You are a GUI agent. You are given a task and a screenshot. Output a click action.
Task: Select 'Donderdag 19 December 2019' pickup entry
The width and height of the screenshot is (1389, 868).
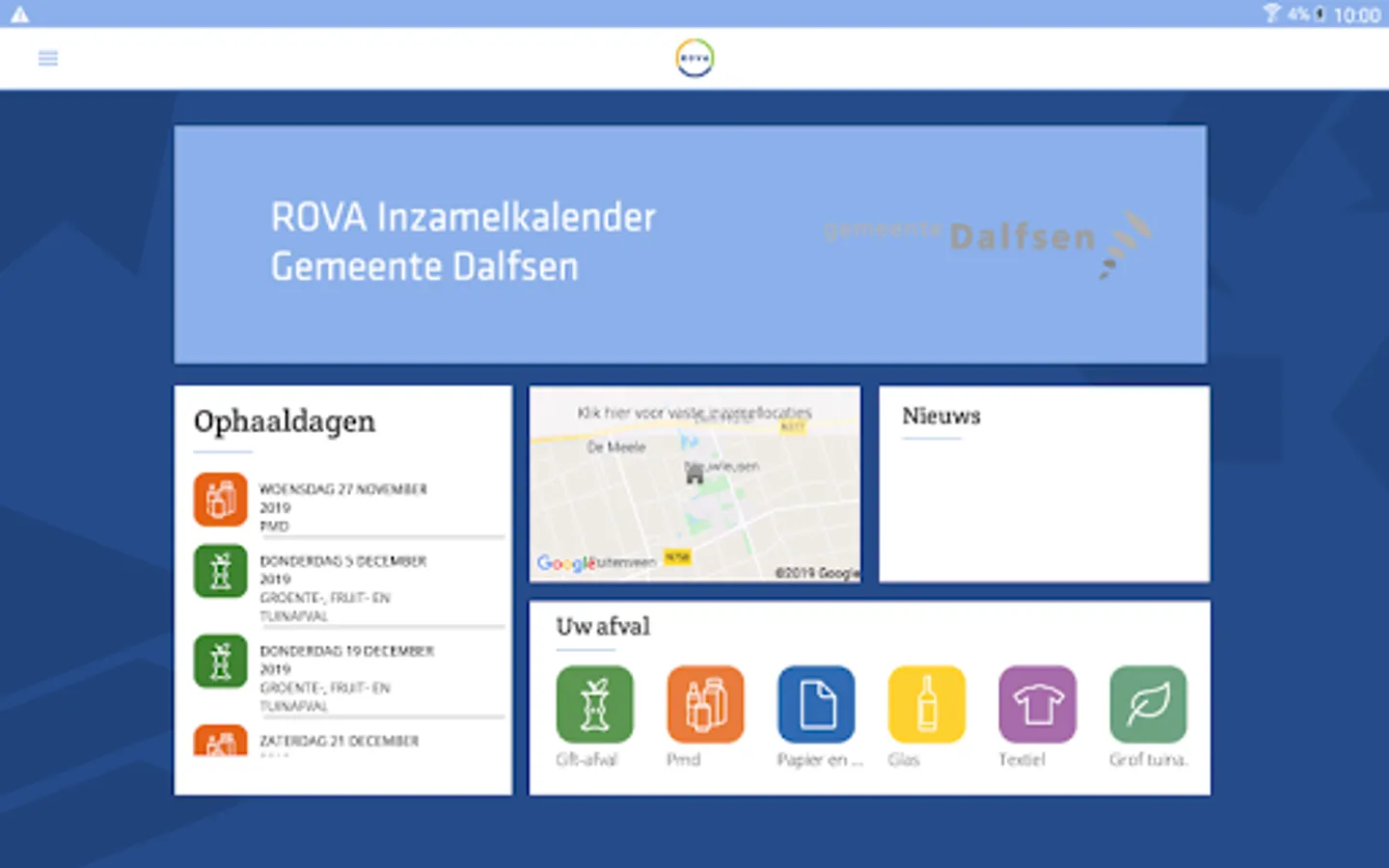coord(349,675)
